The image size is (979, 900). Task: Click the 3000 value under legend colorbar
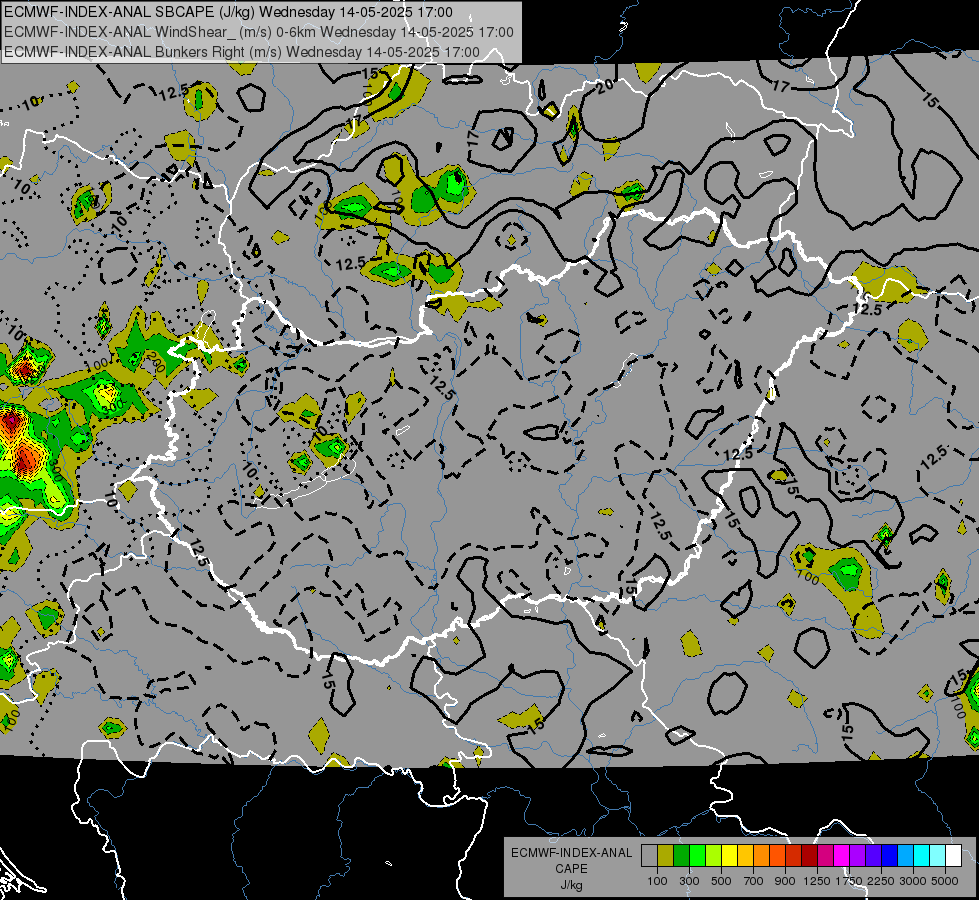(x=913, y=881)
